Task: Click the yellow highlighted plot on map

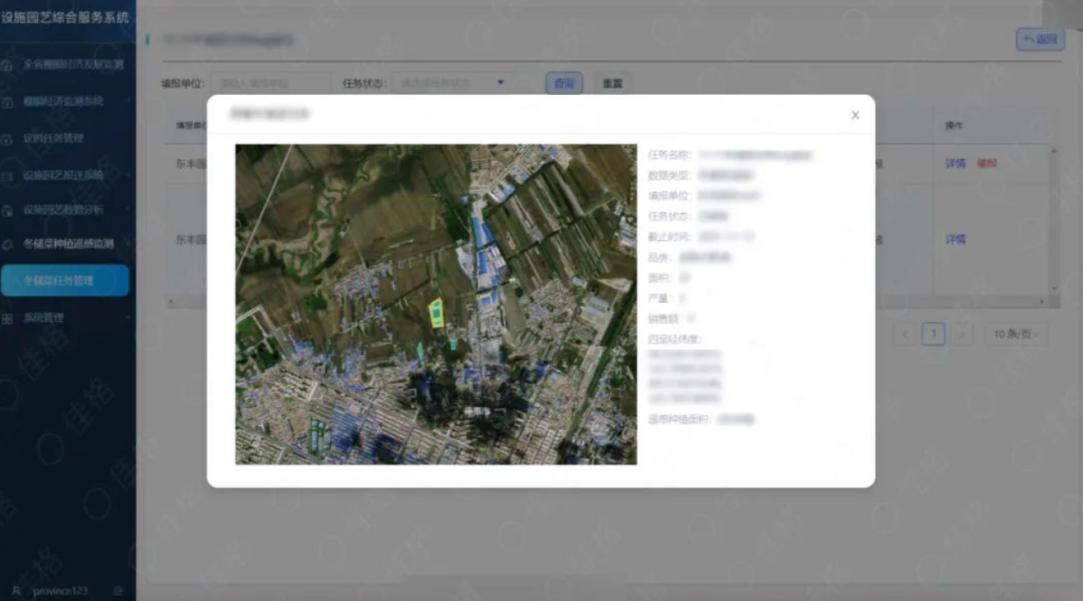Action: pyautogui.click(x=436, y=312)
